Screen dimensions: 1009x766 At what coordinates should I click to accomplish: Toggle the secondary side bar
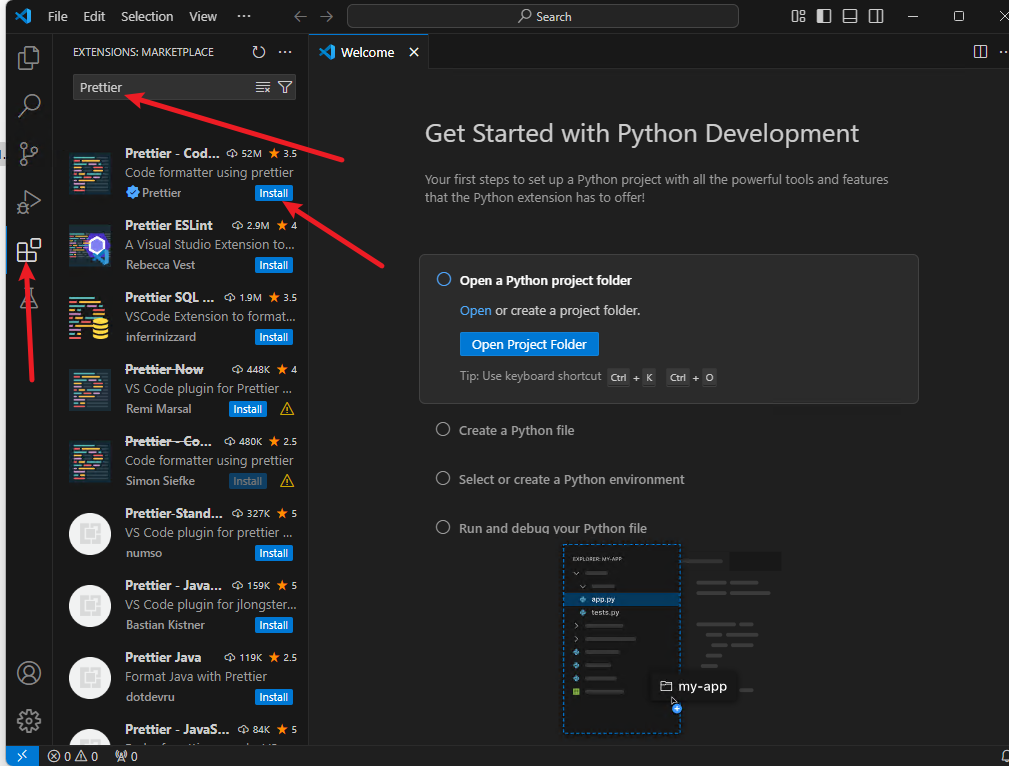tap(876, 16)
